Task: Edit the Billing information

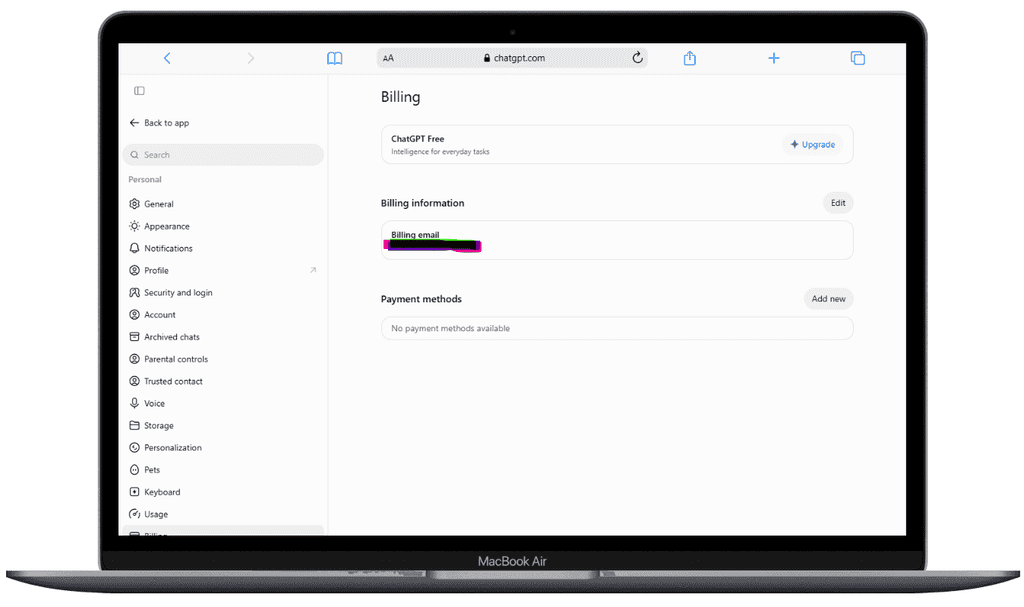Action: click(838, 203)
